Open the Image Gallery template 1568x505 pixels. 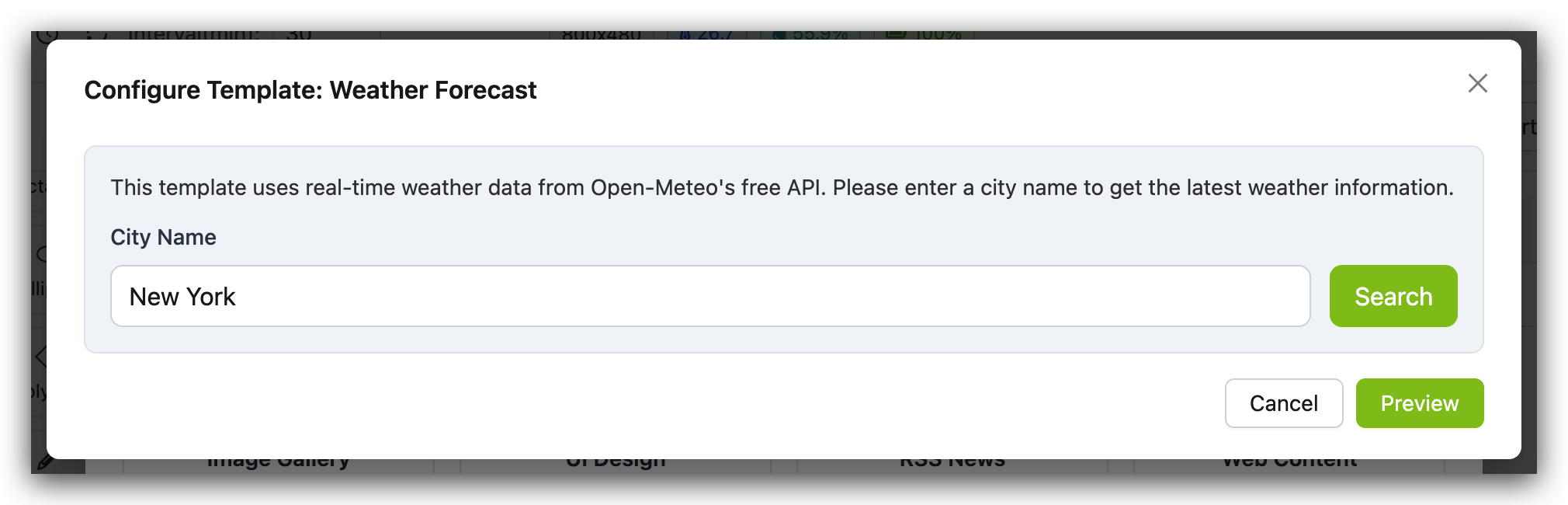[x=278, y=463]
